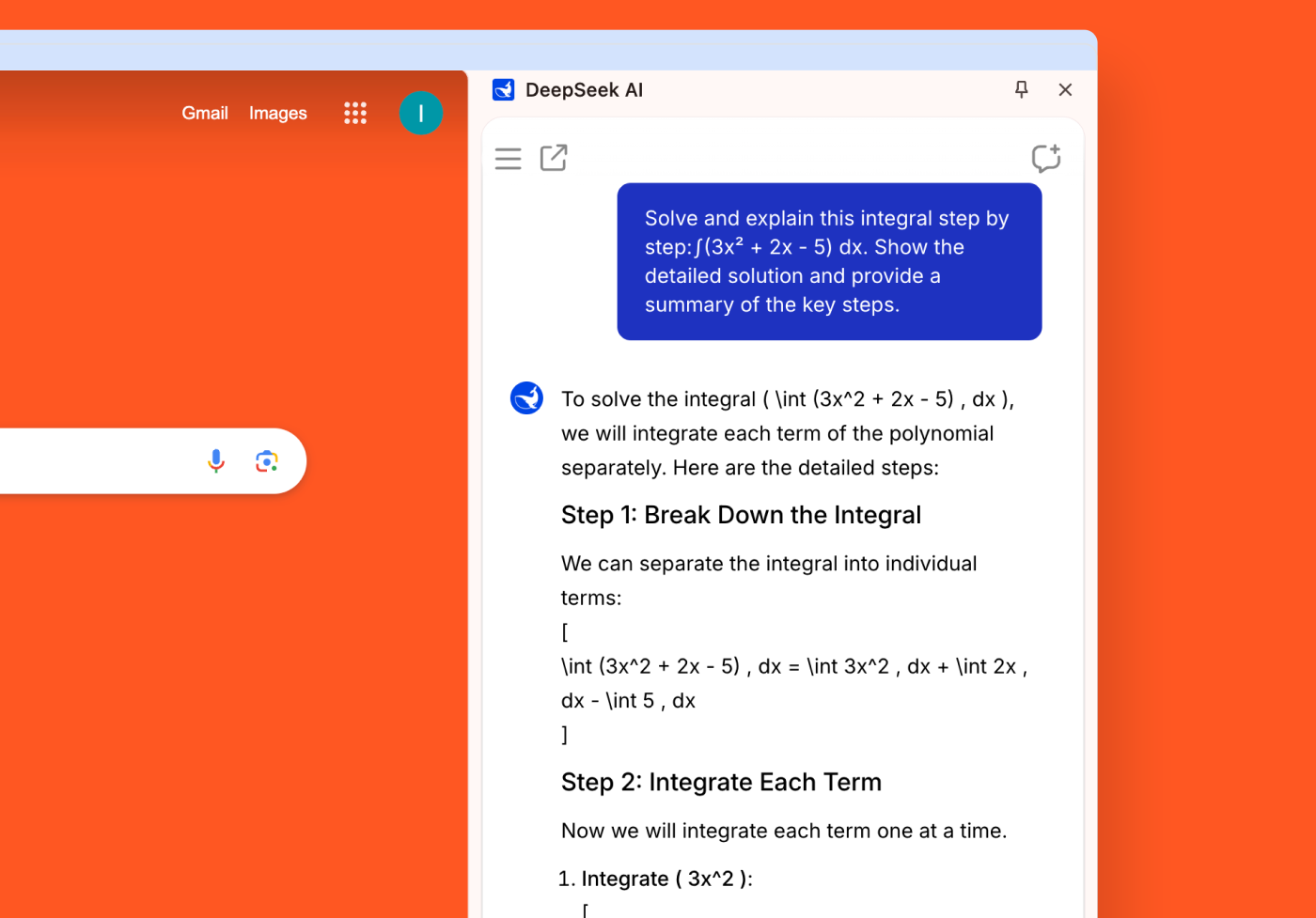Go to Google Images
Screen dimensions: 1316x918
(277, 114)
